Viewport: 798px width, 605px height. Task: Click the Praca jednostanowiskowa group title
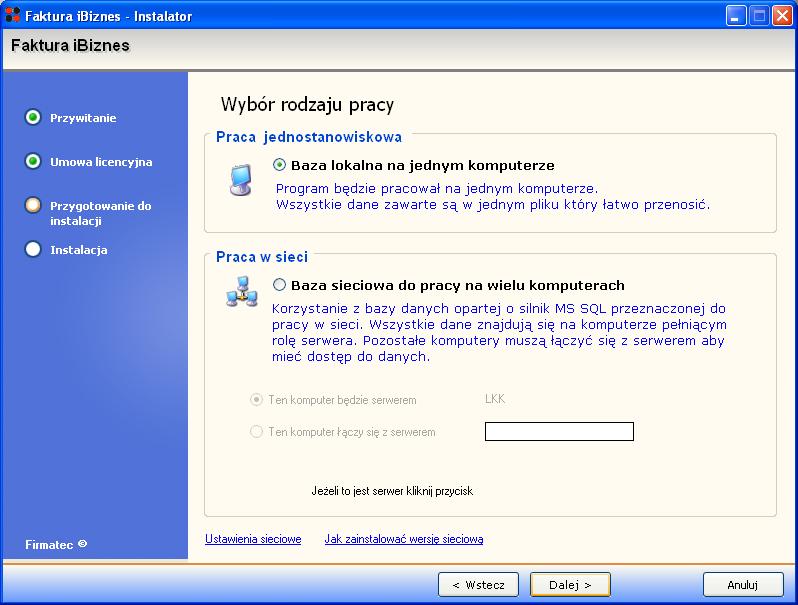[309, 137]
